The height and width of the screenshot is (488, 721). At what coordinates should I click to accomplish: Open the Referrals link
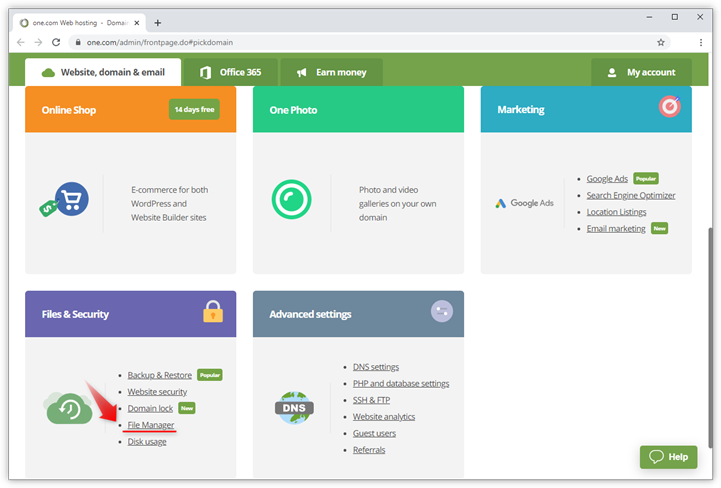tap(369, 450)
